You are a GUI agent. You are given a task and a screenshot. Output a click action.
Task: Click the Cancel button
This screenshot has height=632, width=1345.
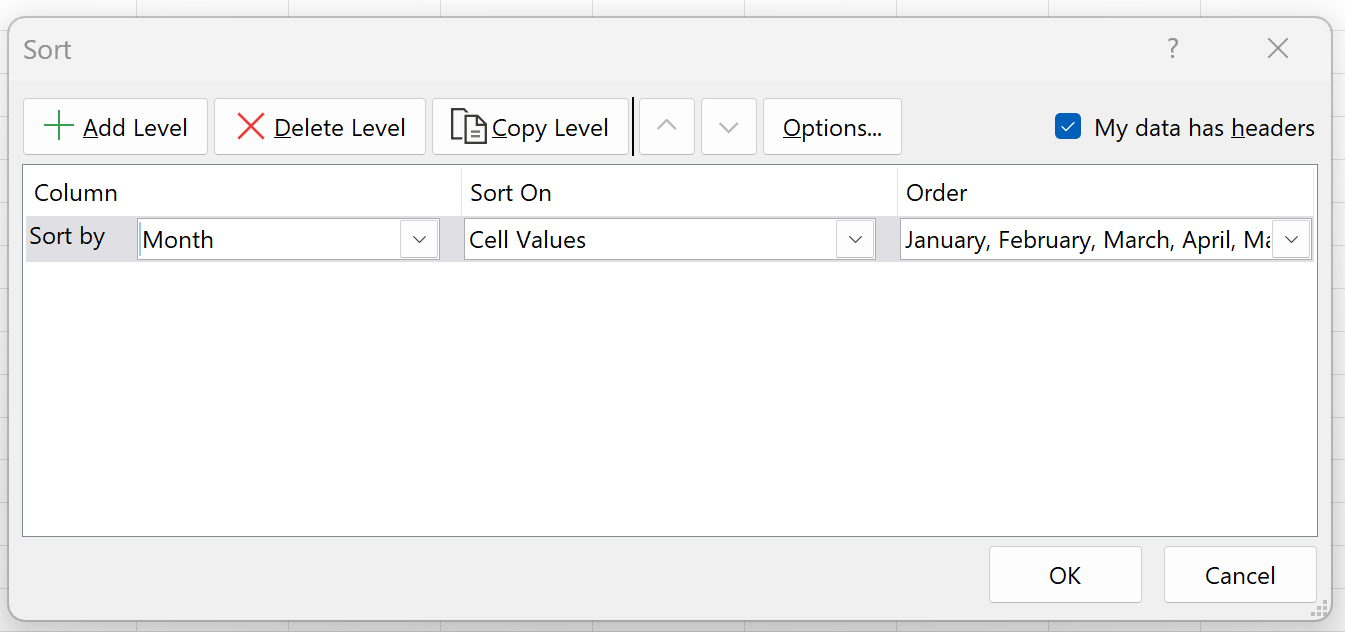click(1240, 575)
